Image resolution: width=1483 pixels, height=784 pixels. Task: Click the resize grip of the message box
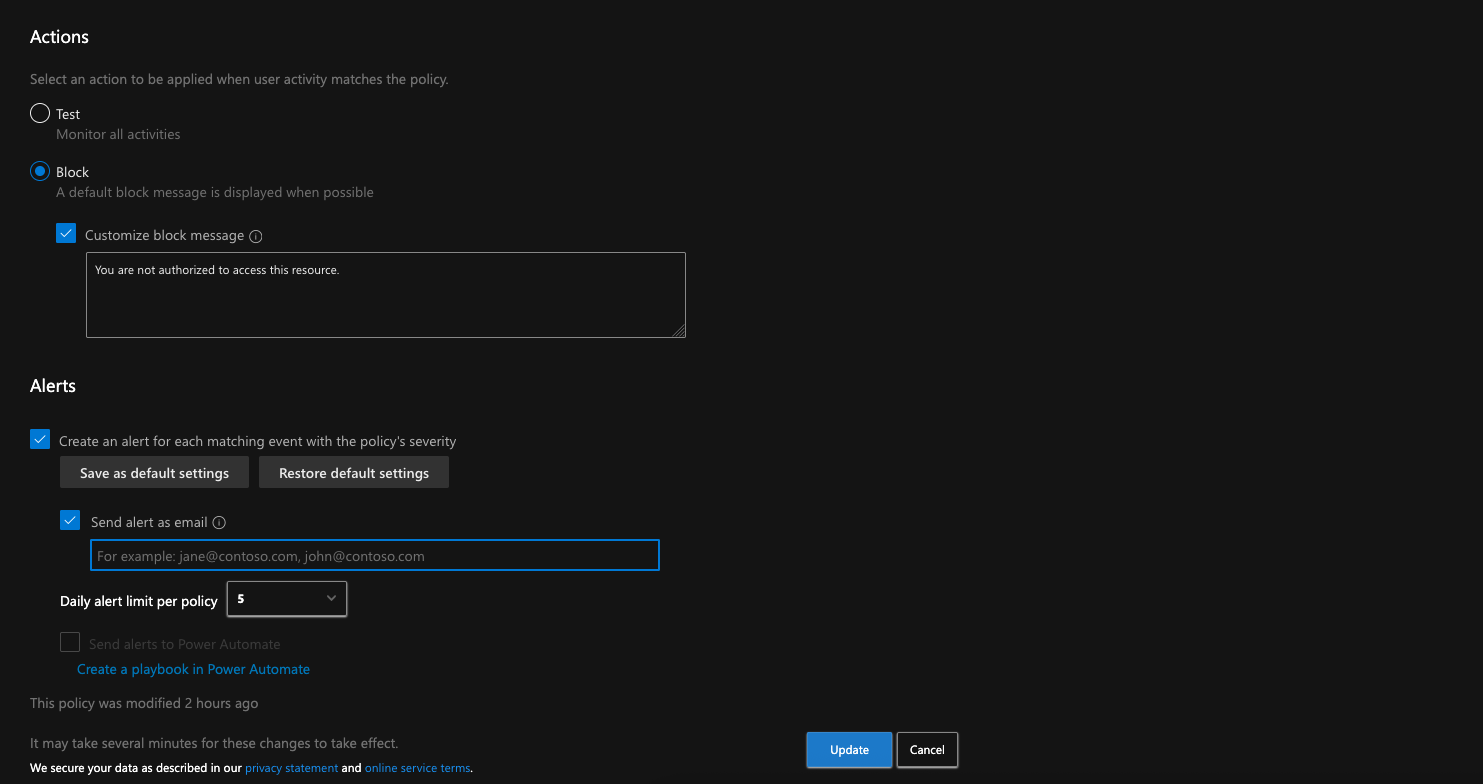[680, 331]
